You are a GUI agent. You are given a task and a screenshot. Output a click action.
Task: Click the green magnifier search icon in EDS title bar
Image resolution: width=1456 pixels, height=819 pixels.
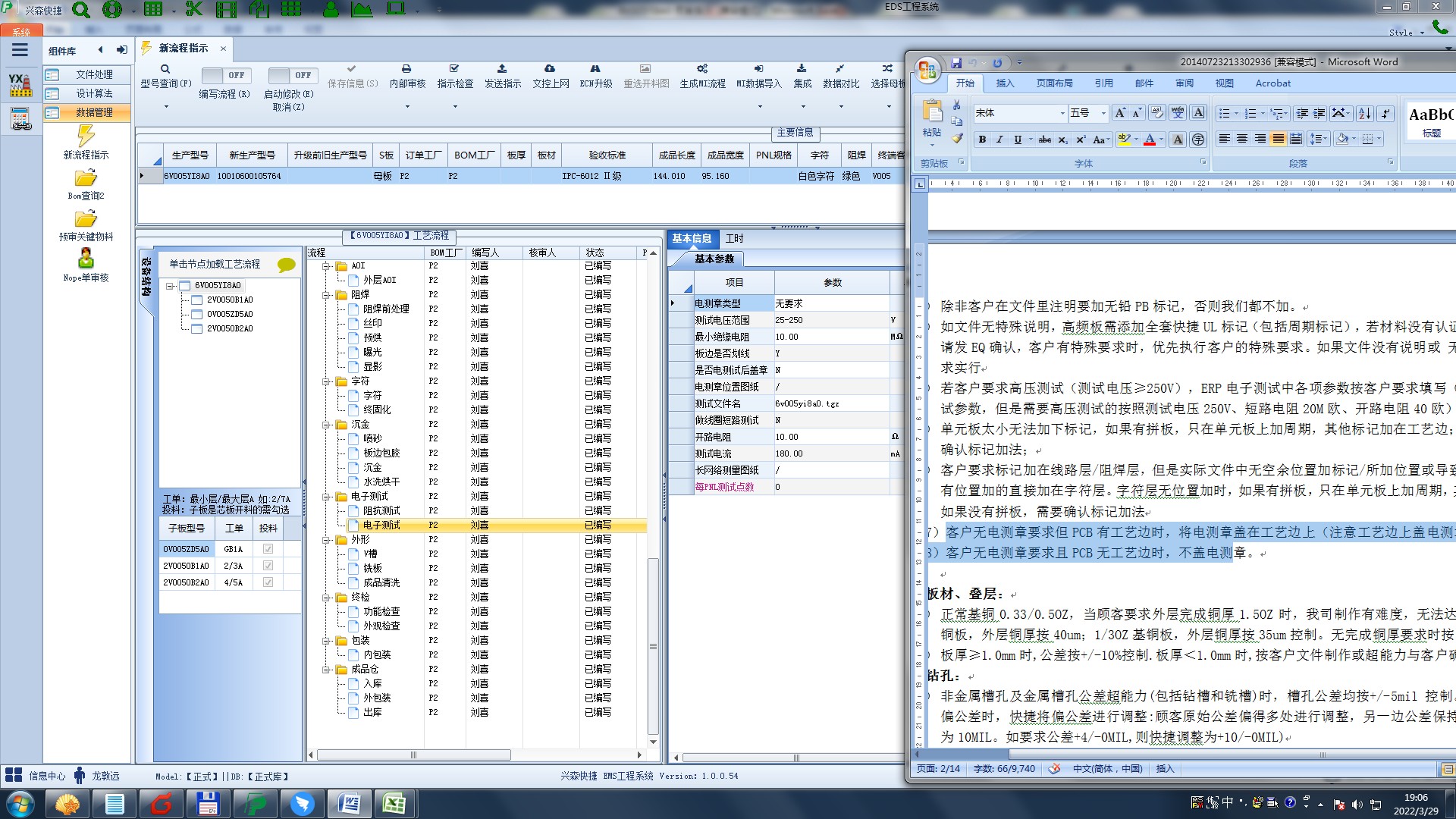click(81, 10)
